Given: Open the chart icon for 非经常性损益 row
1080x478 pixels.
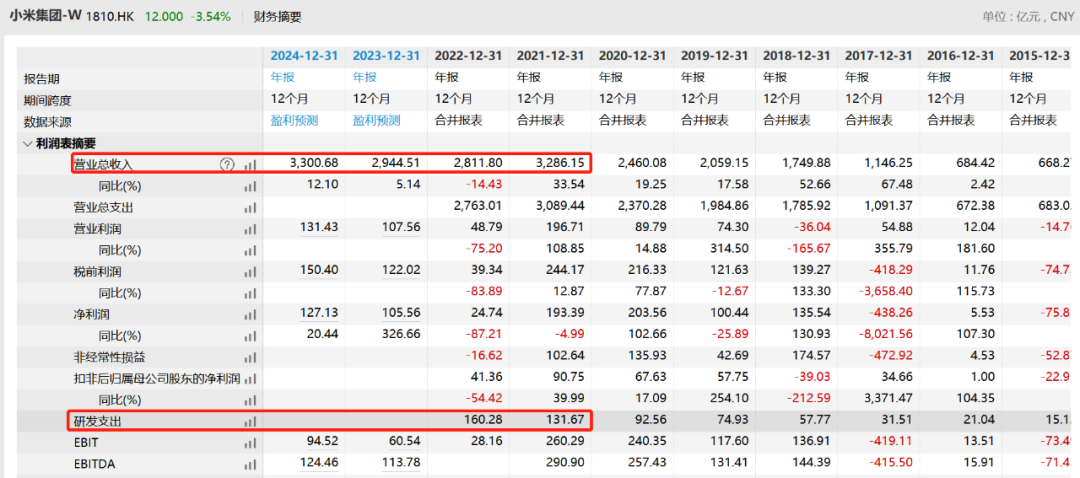Looking at the screenshot, I should point(250,357).
